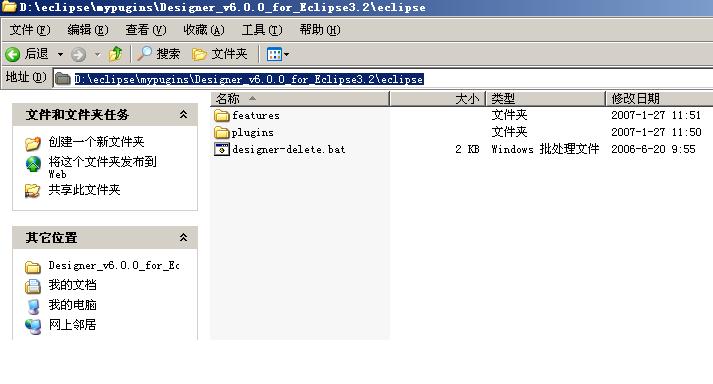Screen dimensions: 713x384
Task: Go to 网上邻居 link
Action: 72,325
